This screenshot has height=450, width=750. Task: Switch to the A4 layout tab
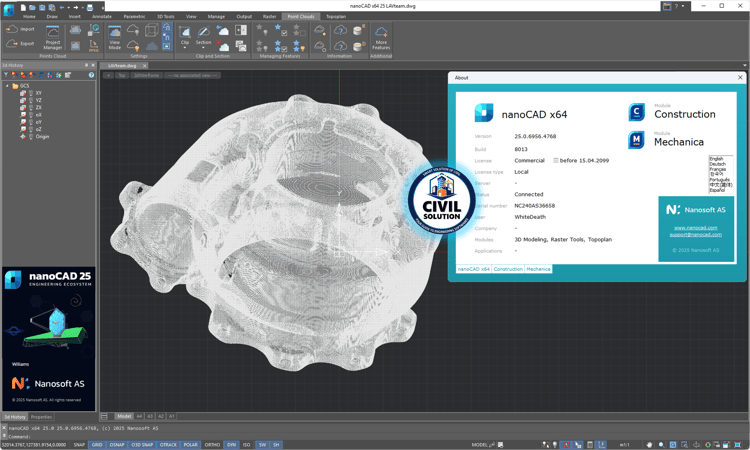(x=139, y=416)
